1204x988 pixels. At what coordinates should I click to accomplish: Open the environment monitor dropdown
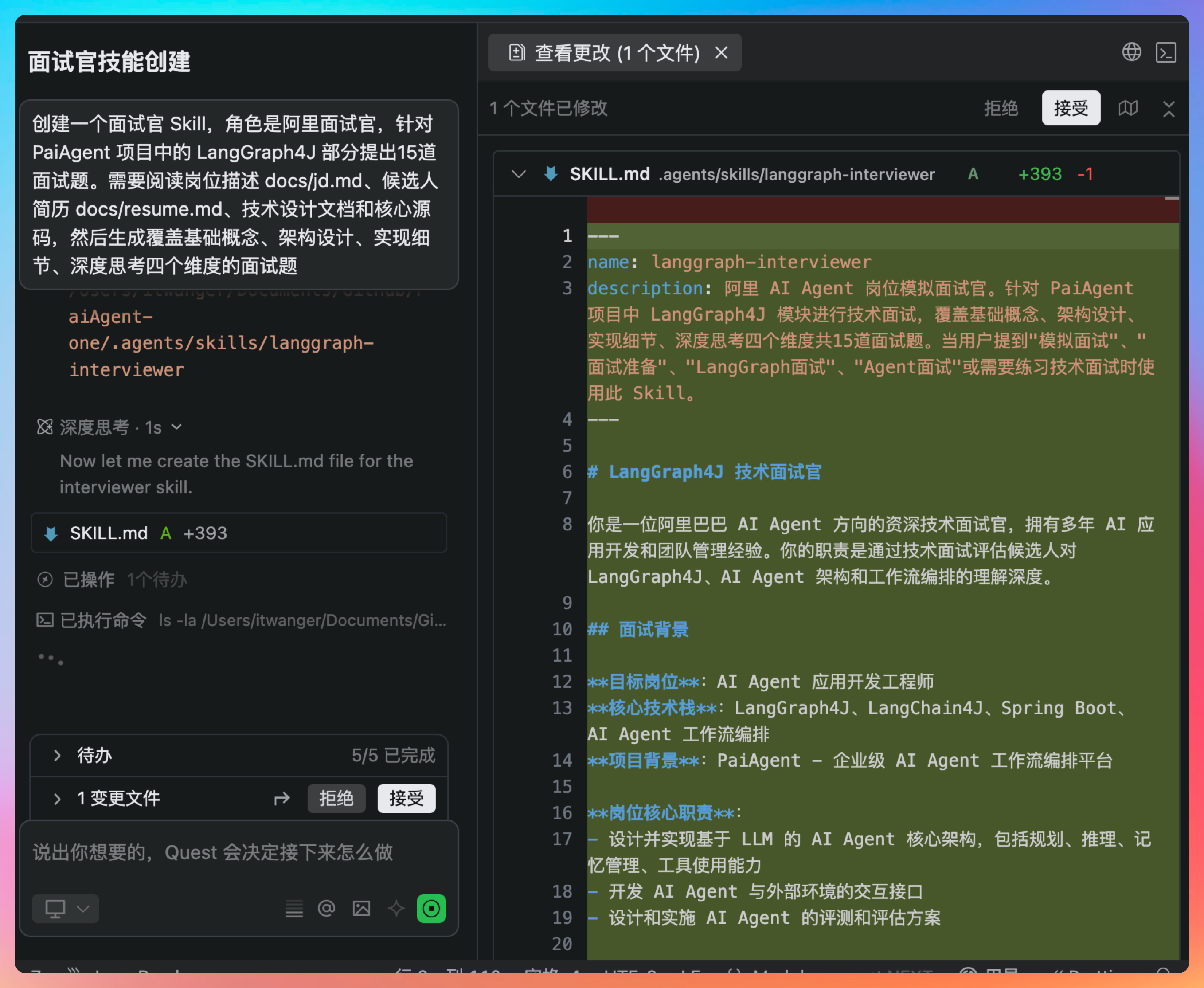click(x=66, y=908)
